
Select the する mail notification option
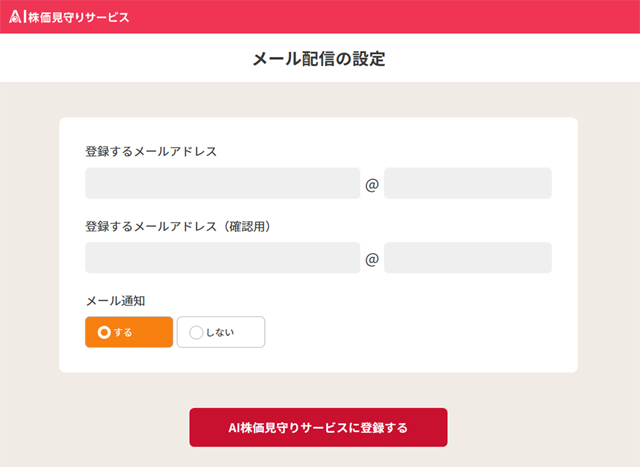point(129,332)
